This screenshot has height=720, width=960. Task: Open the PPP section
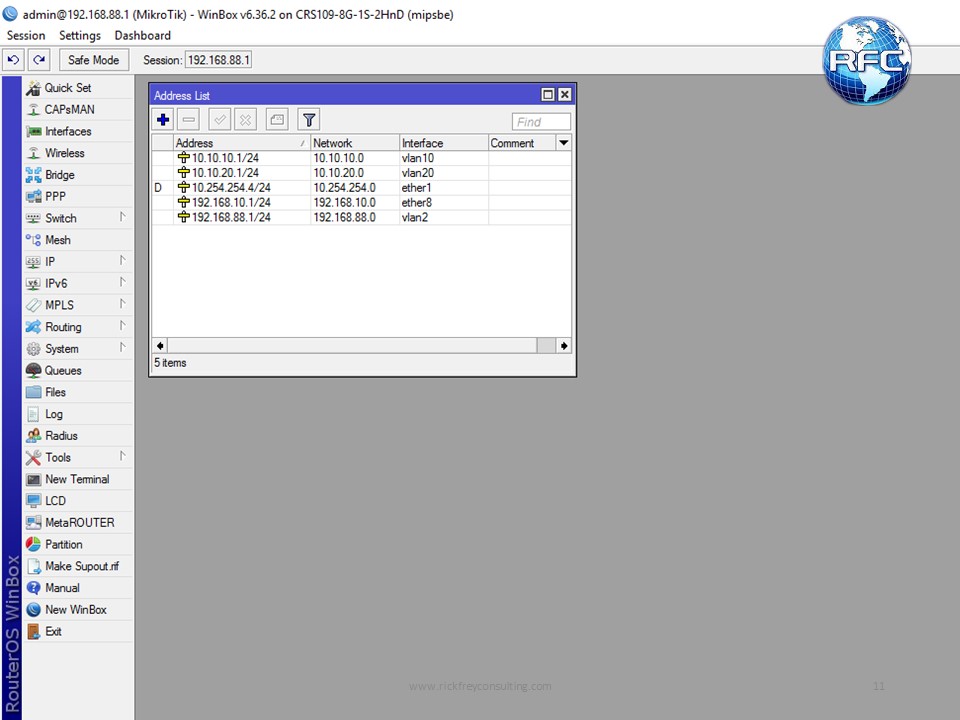pos(78,197)
